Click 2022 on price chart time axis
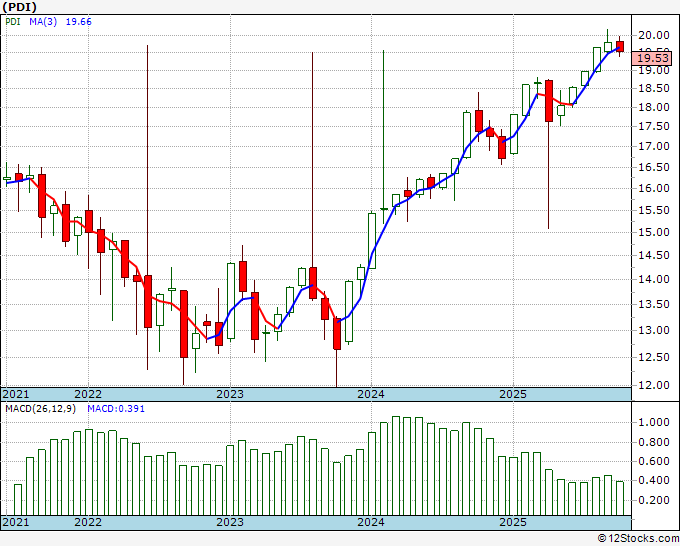Viewport: 680px width, 546px height. tap(88, 394)
